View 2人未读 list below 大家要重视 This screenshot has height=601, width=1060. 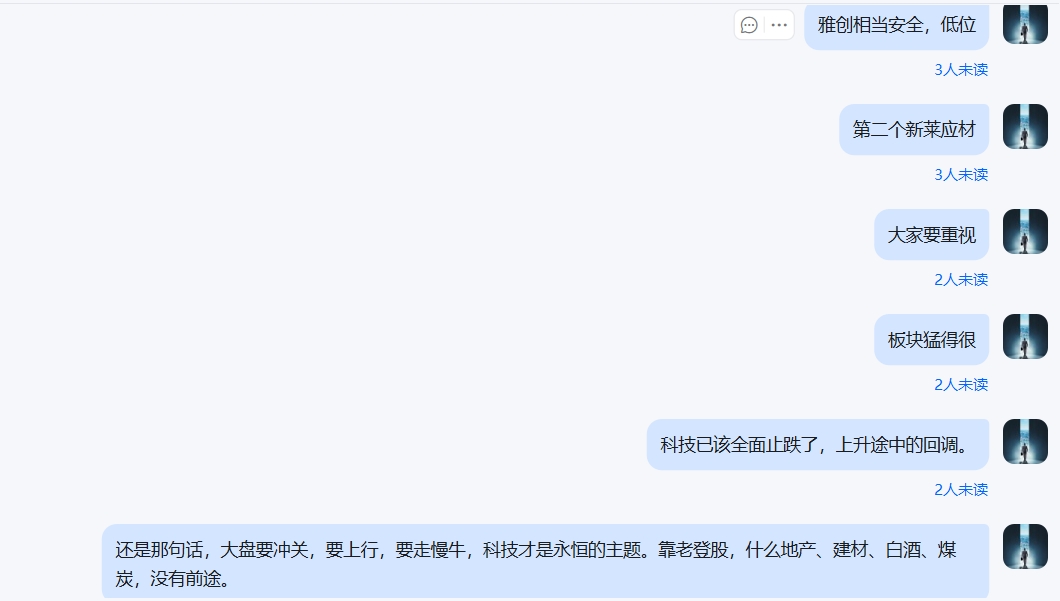coord(961,279)
